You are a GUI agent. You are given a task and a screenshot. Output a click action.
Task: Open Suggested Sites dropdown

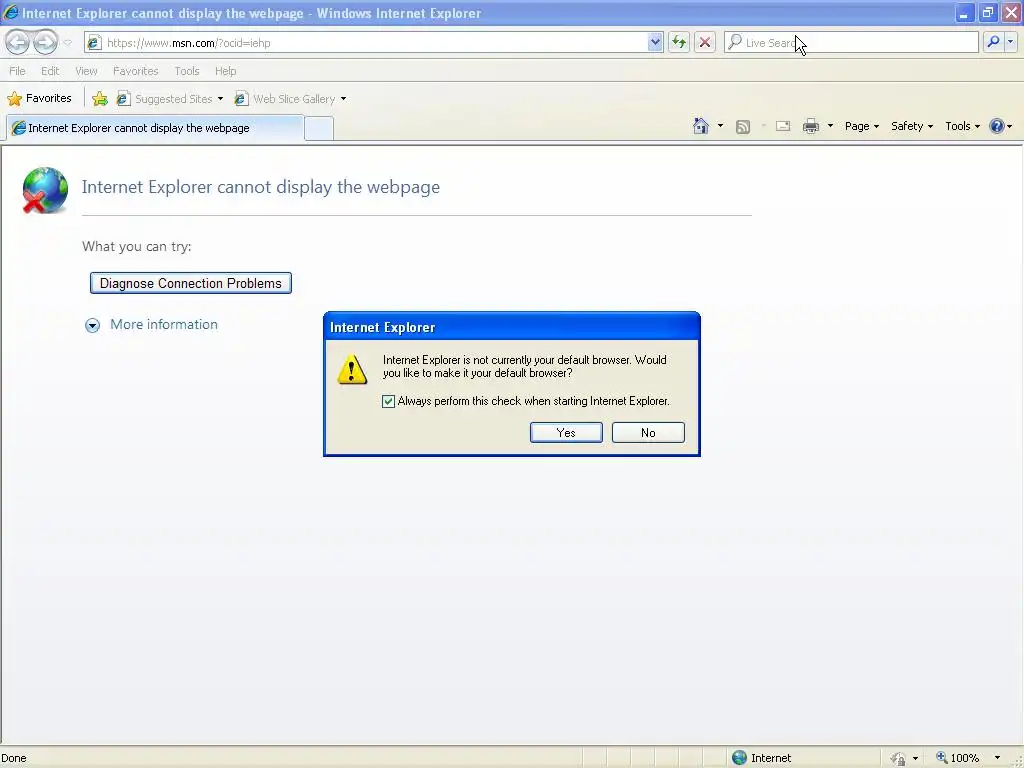click(x=220, y=99)
